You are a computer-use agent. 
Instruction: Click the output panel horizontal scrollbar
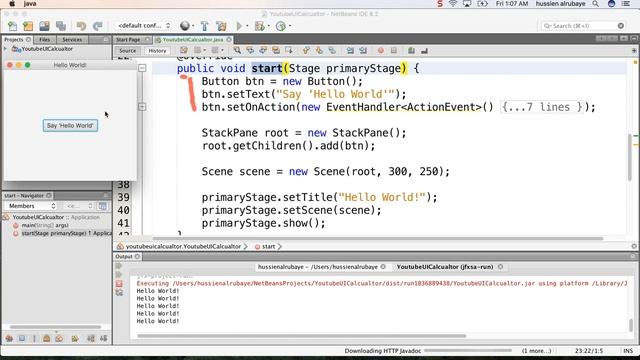coord(302,336)
